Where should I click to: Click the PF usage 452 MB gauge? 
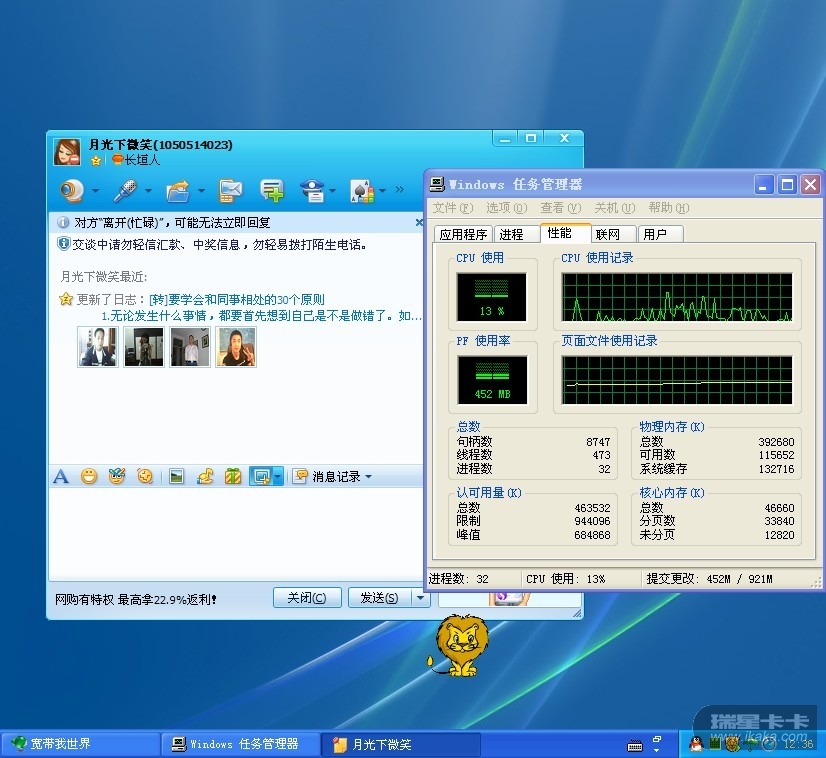492,380
